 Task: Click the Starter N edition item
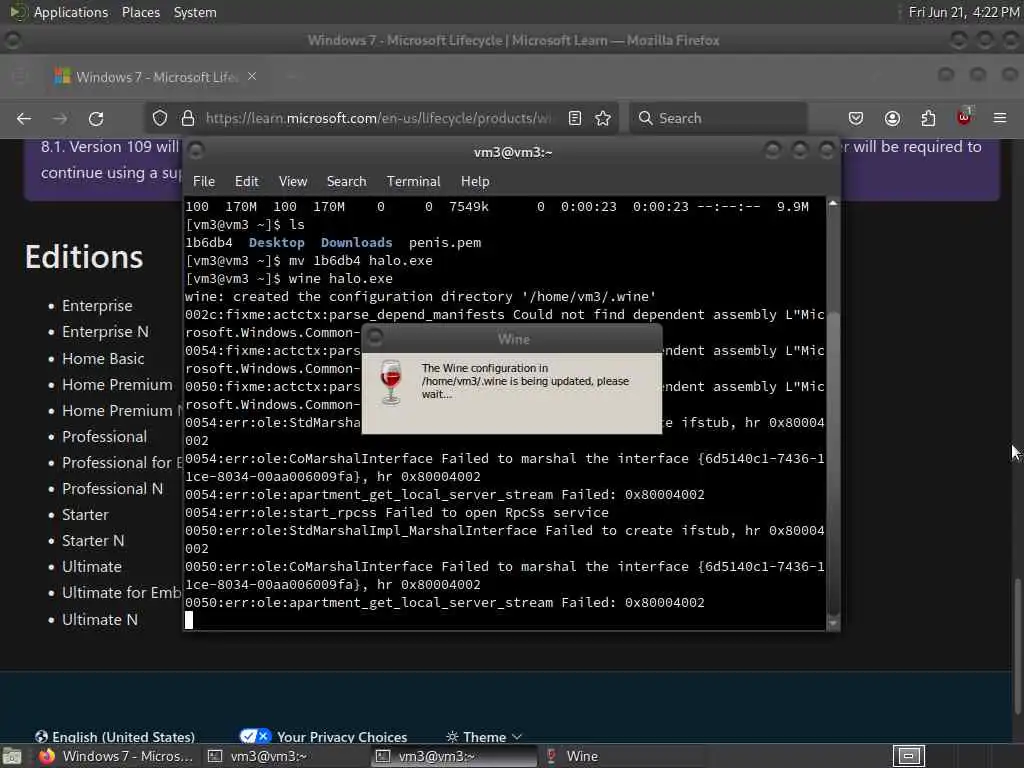[93, 541]
